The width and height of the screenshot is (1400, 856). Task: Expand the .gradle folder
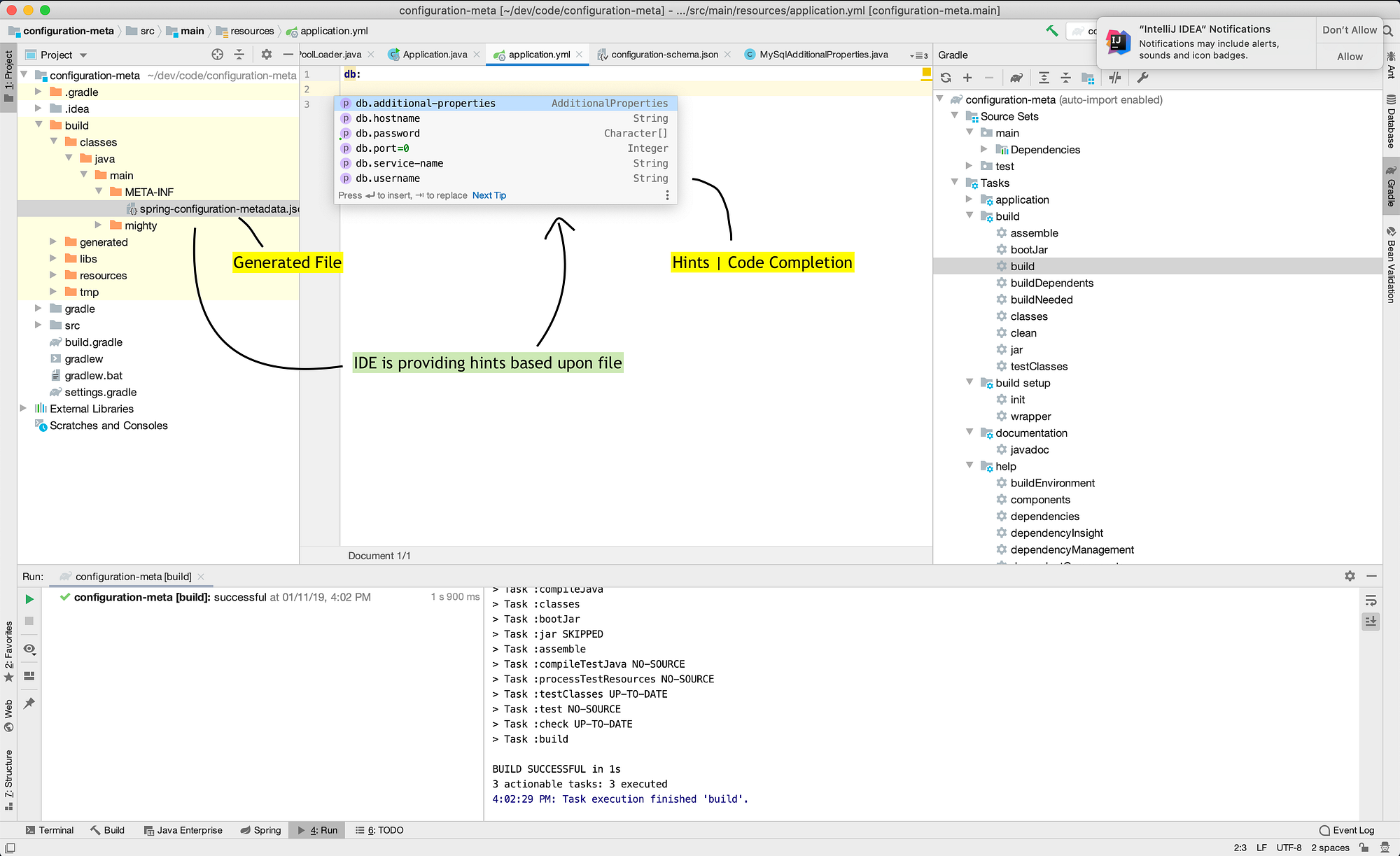[x=39, y=92]
